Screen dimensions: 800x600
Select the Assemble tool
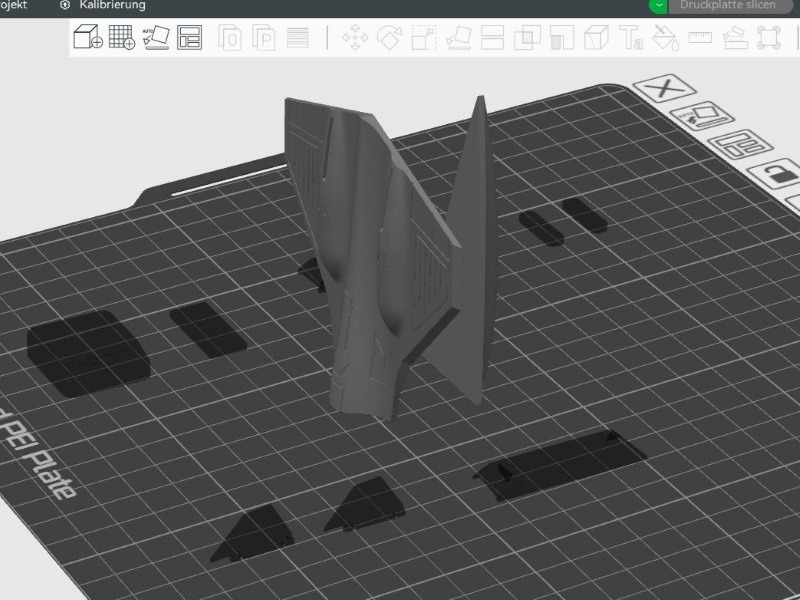click(x=735, y=38)
